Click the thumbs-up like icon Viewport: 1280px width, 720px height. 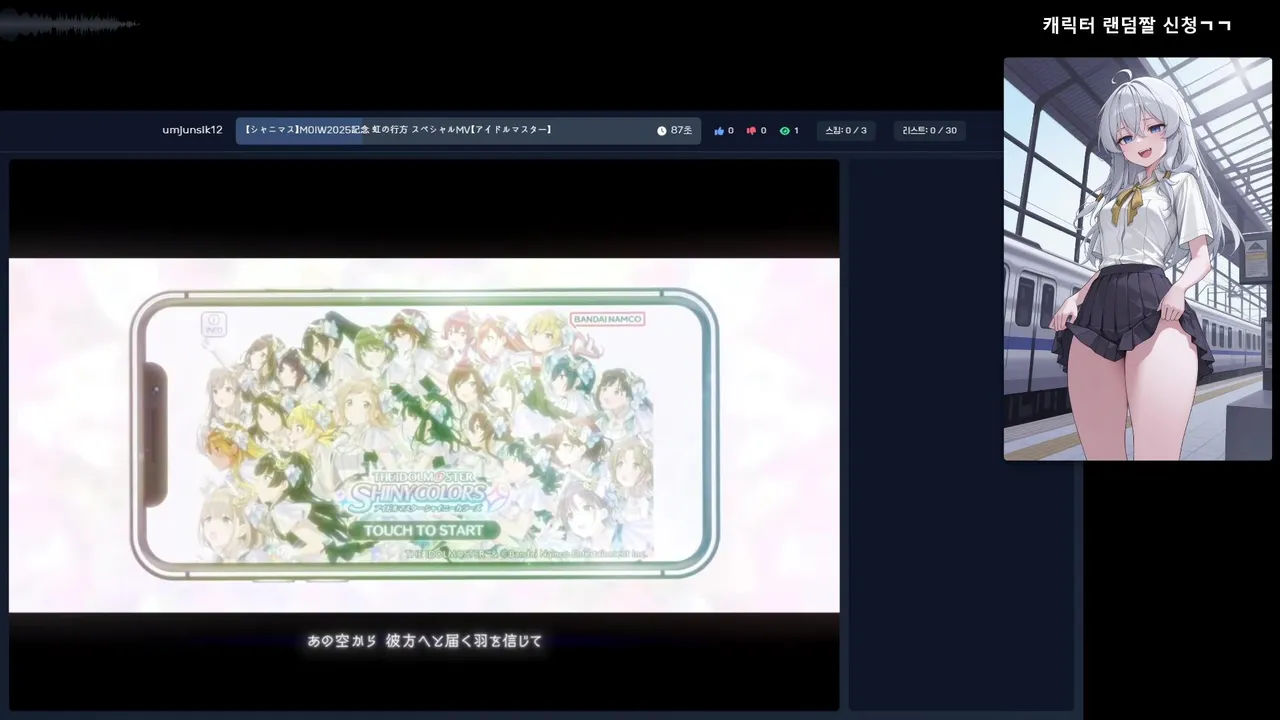click(719, 131)
